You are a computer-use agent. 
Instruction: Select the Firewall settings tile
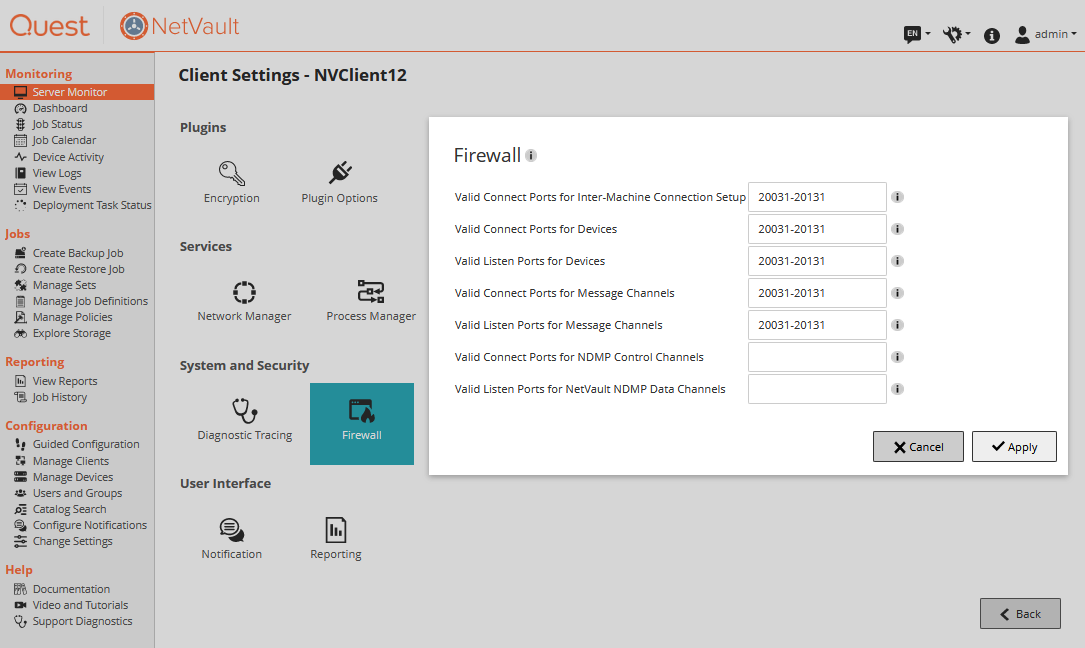pos(362,423)
